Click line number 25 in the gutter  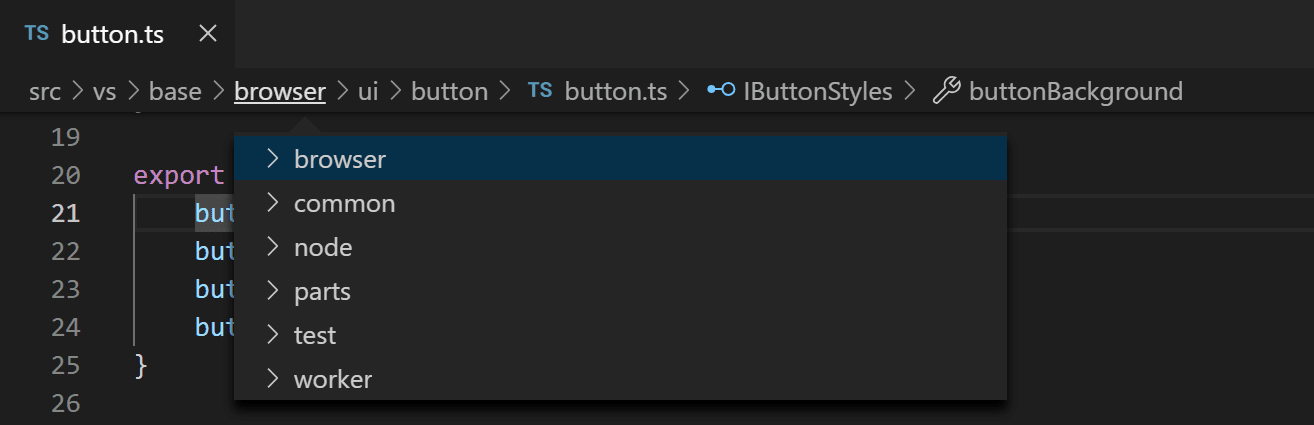(x=65, y=365)
